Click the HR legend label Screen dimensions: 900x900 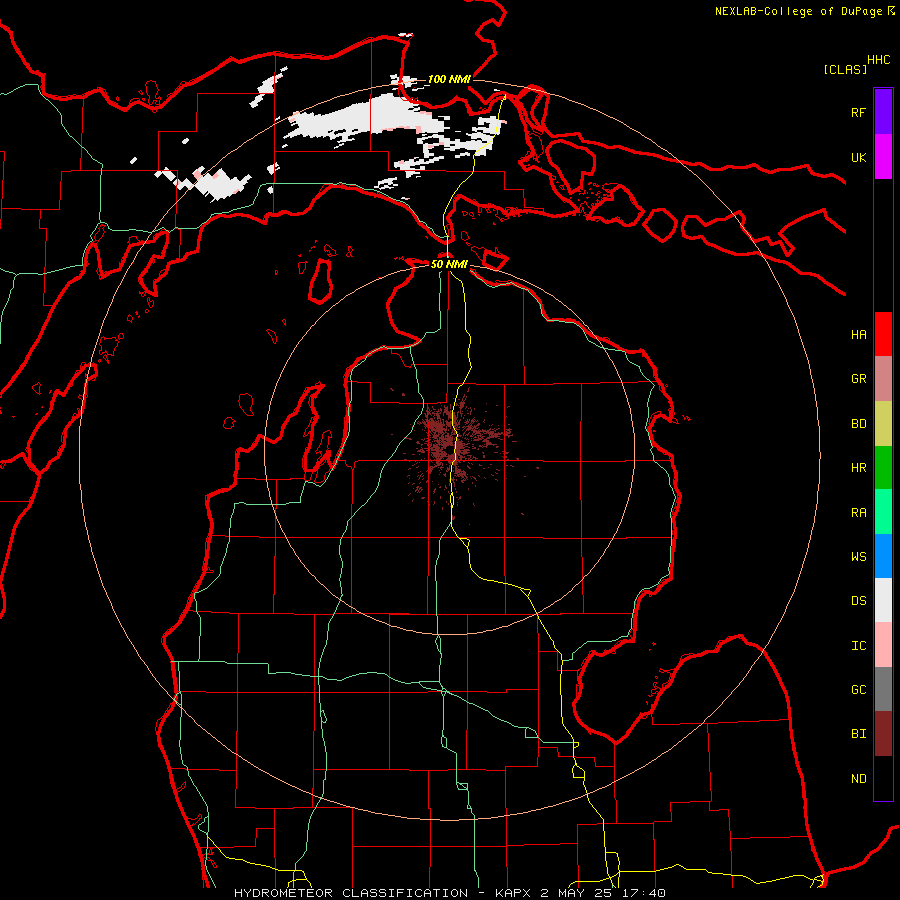(x=859, y=468)
